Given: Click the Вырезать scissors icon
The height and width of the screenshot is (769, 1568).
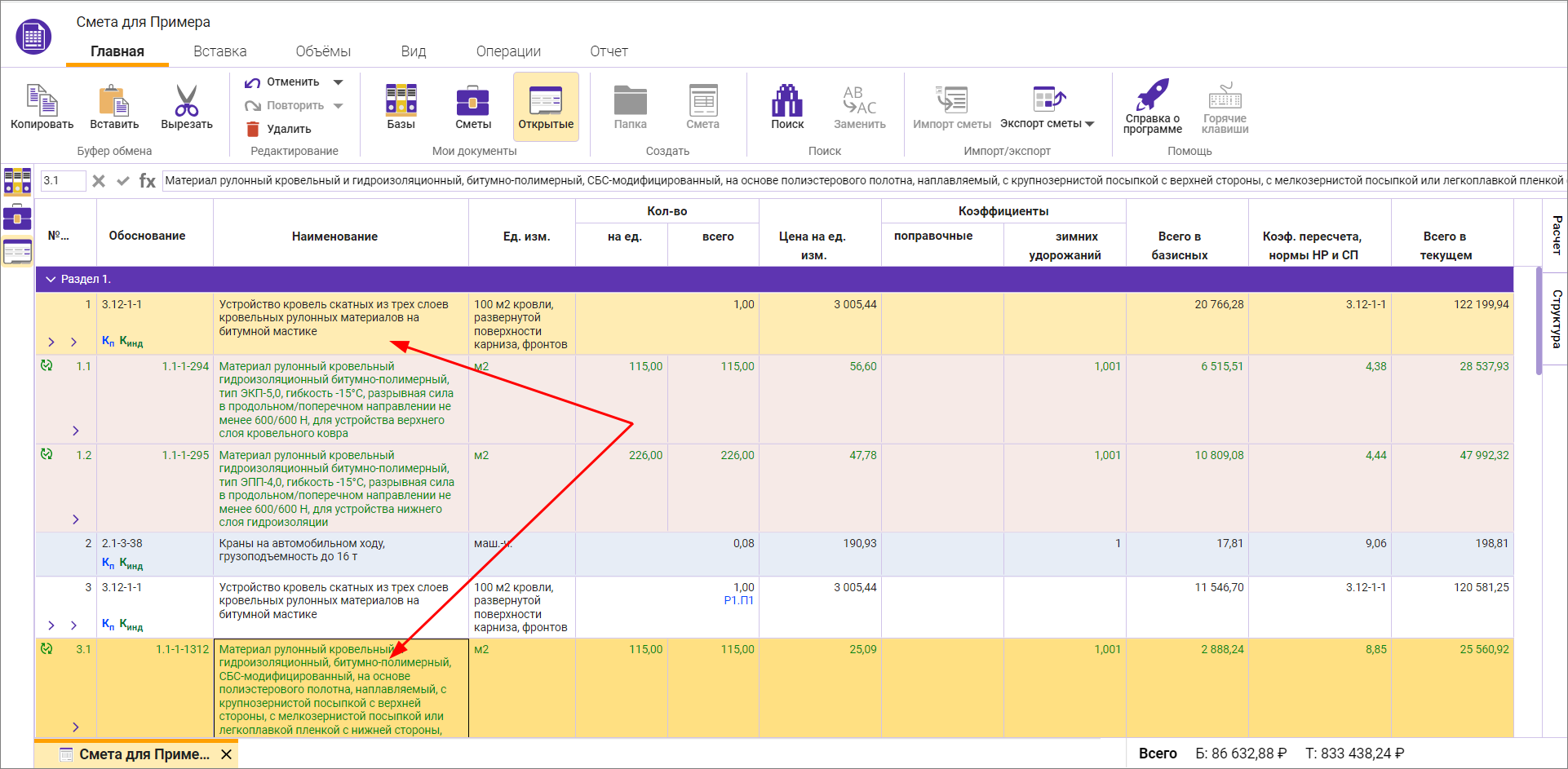Looking at the screenshot, I should tap(187, 99).
